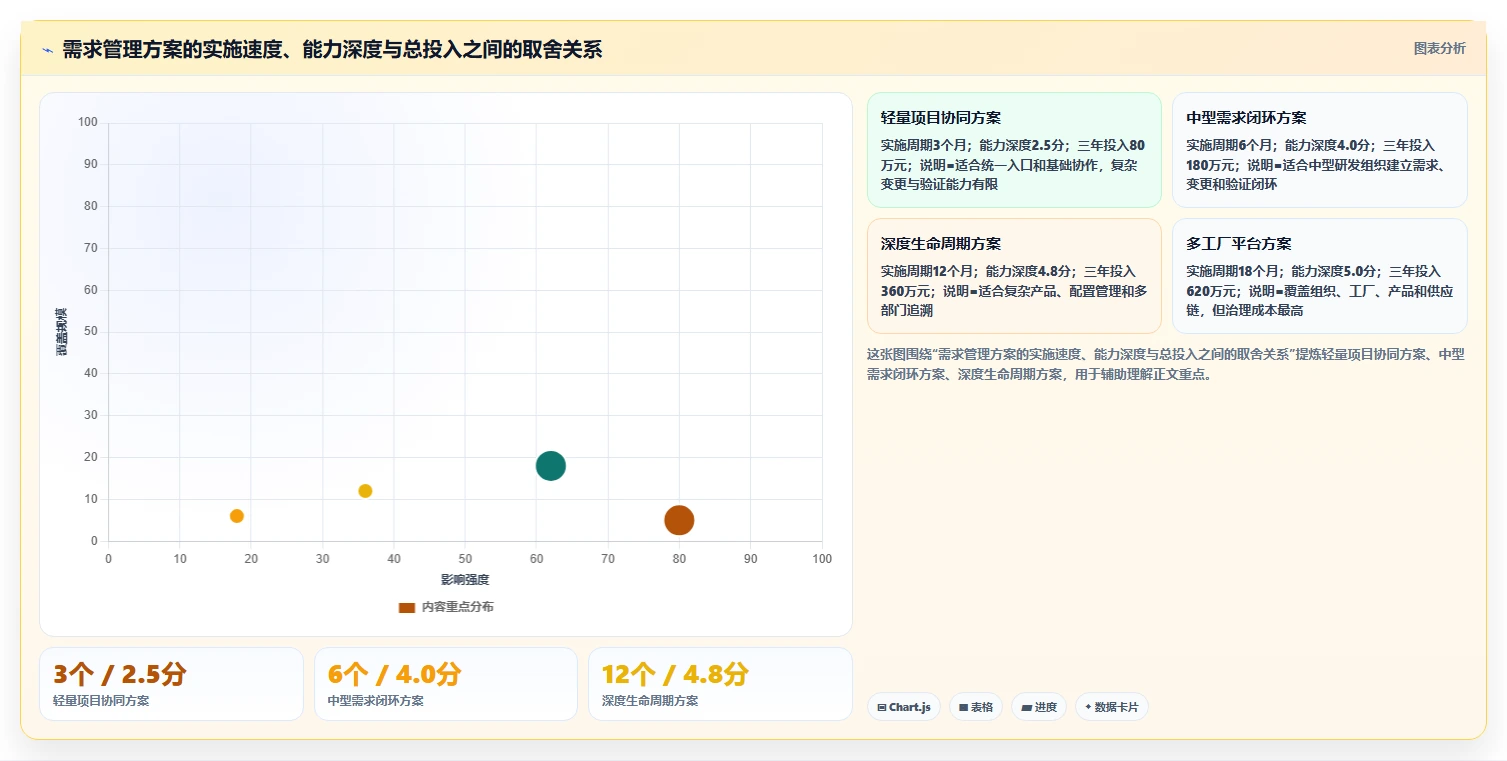Click the Chart.js tag chip
Image resolution: width=1507 pixels, height=761 pixels.
904,707
